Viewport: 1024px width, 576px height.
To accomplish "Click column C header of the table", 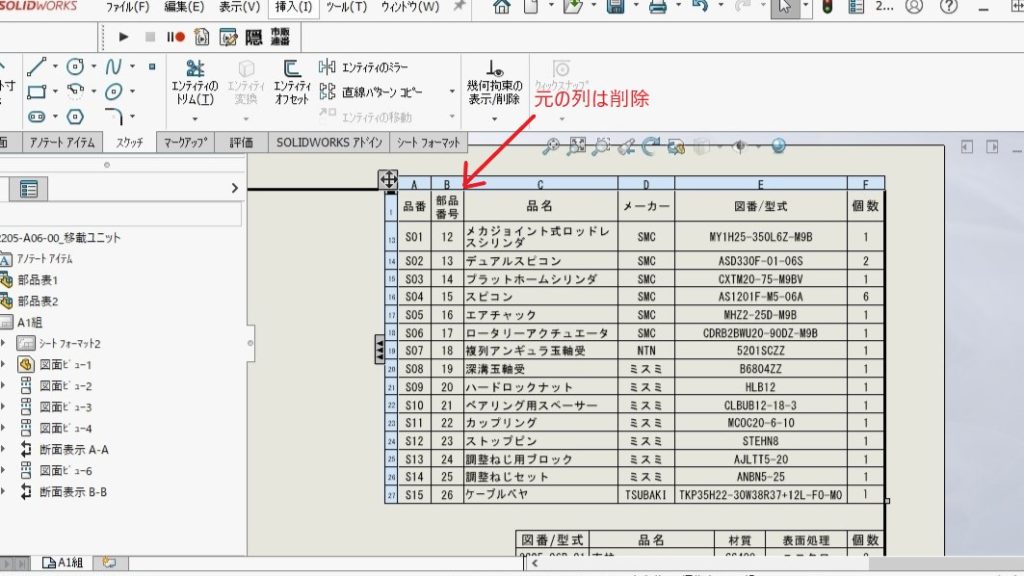I will [539, 184].
